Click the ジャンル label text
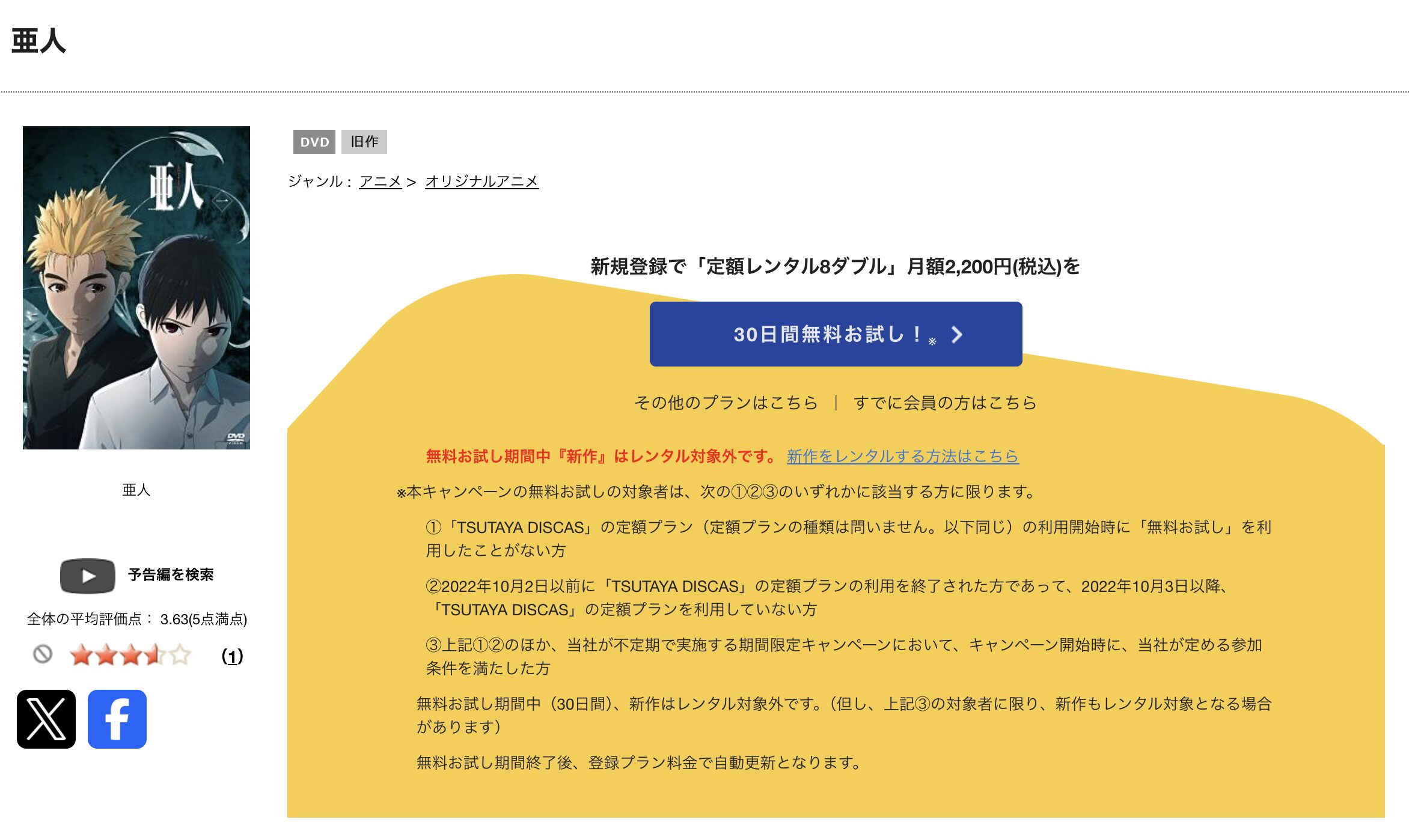Screen dimensions: 1409x840 (x=320, y=181)
